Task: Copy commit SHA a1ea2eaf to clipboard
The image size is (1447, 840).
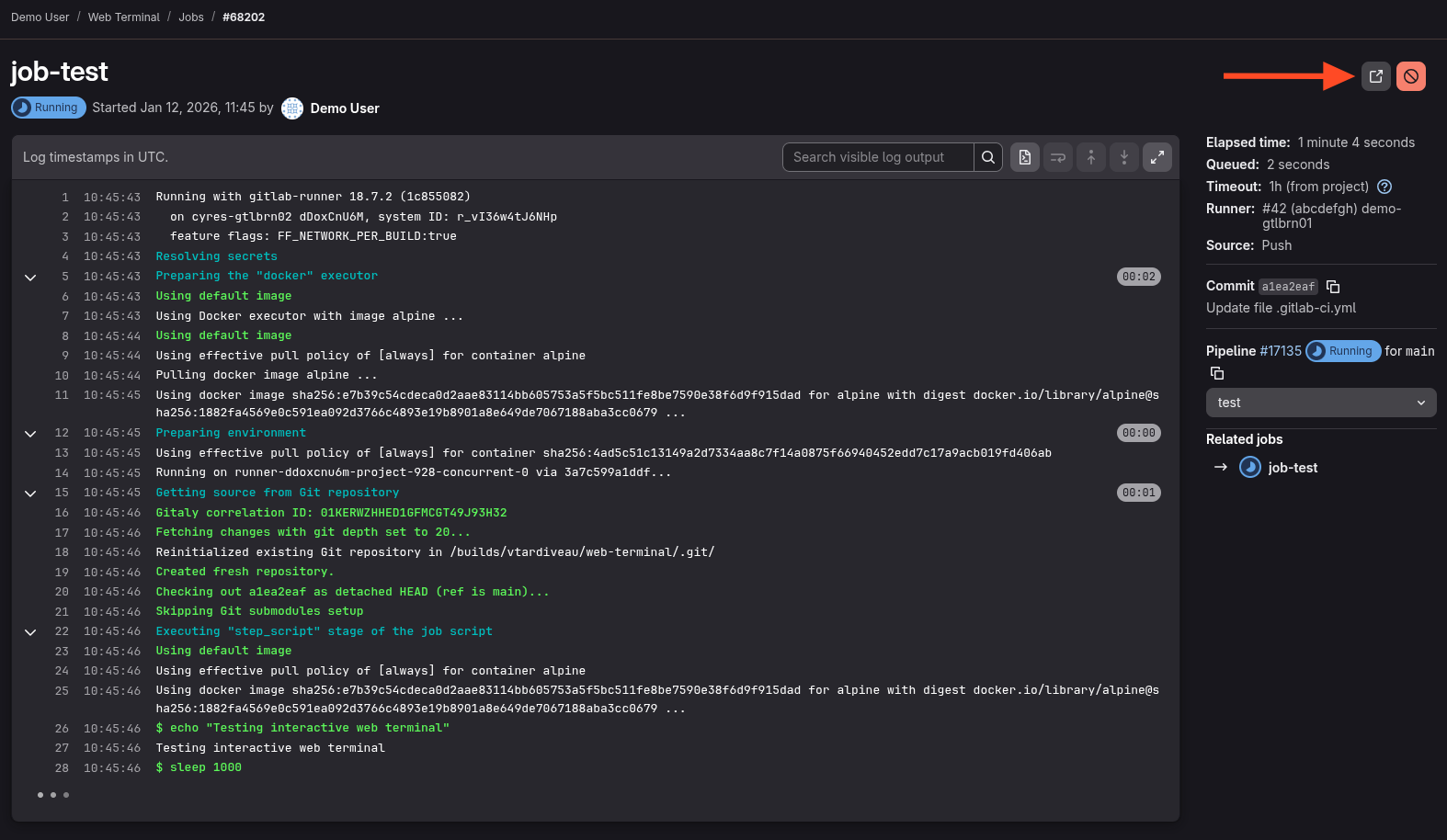Action: tap(1333, 287)
